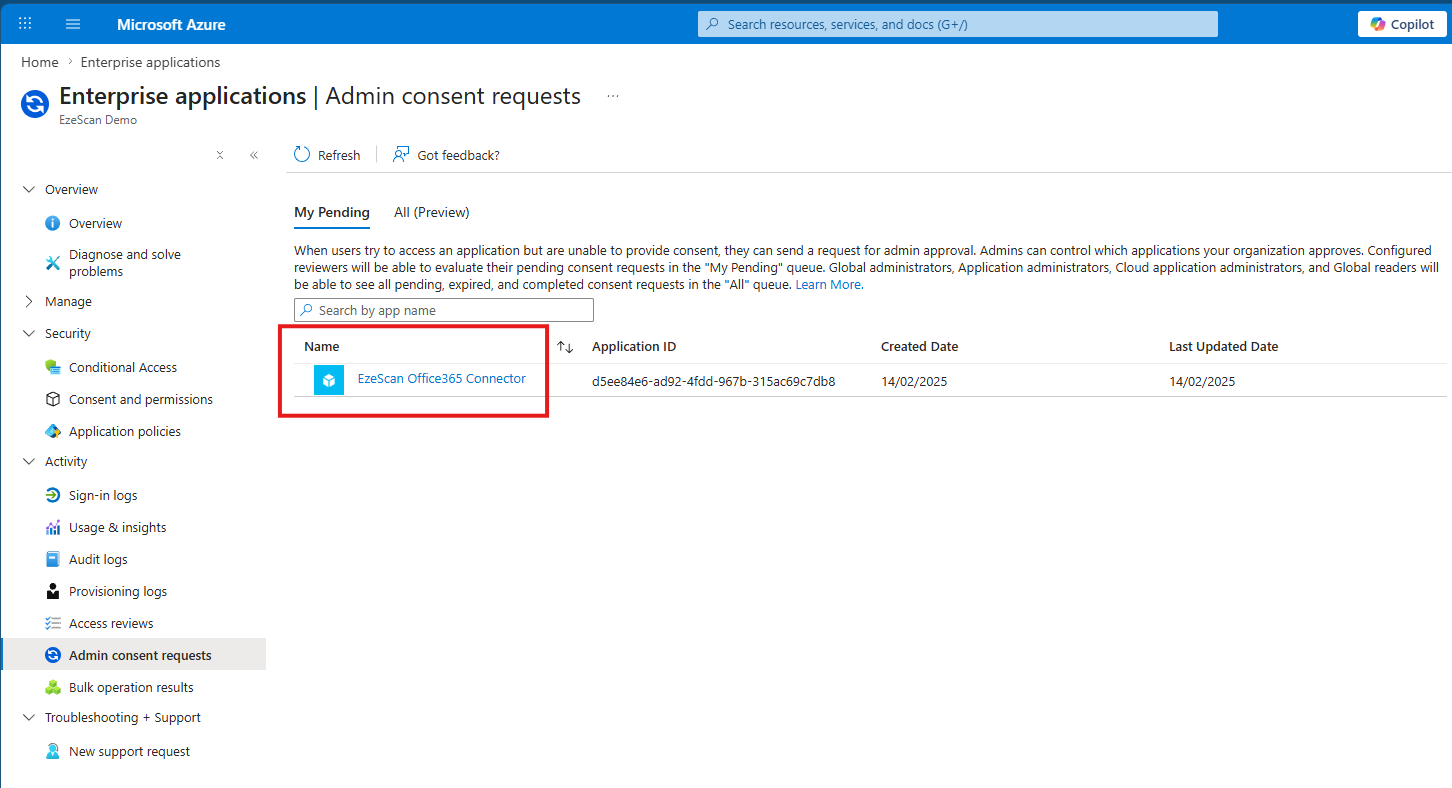Go to the Home breadcrumb link

[x=40, y=62]
